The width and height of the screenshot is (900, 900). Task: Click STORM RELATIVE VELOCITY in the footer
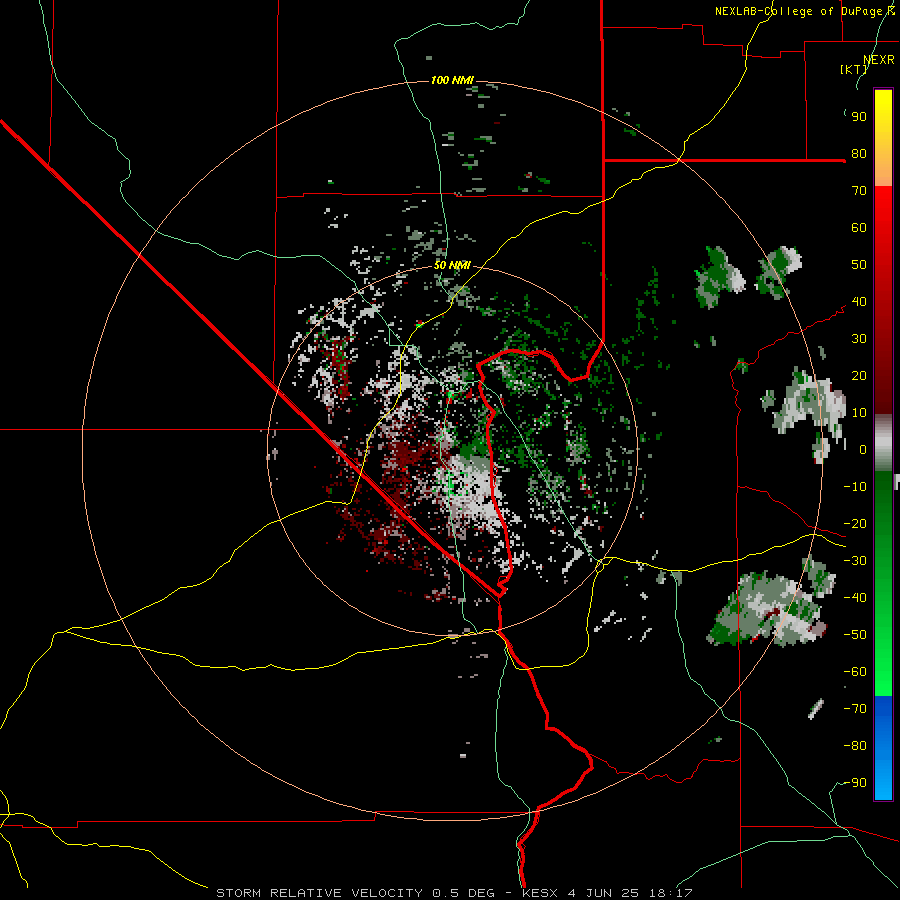(320, 893)
